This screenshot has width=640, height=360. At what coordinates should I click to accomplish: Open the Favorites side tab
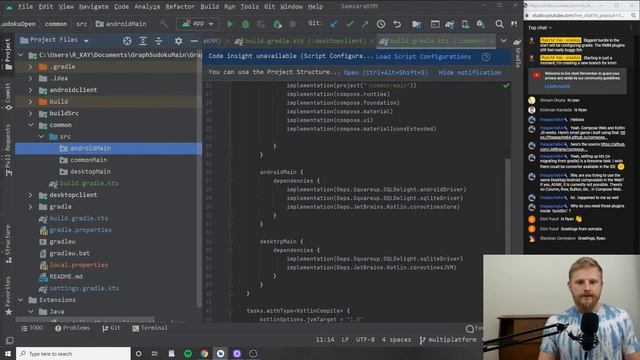[x=8, y=296]
